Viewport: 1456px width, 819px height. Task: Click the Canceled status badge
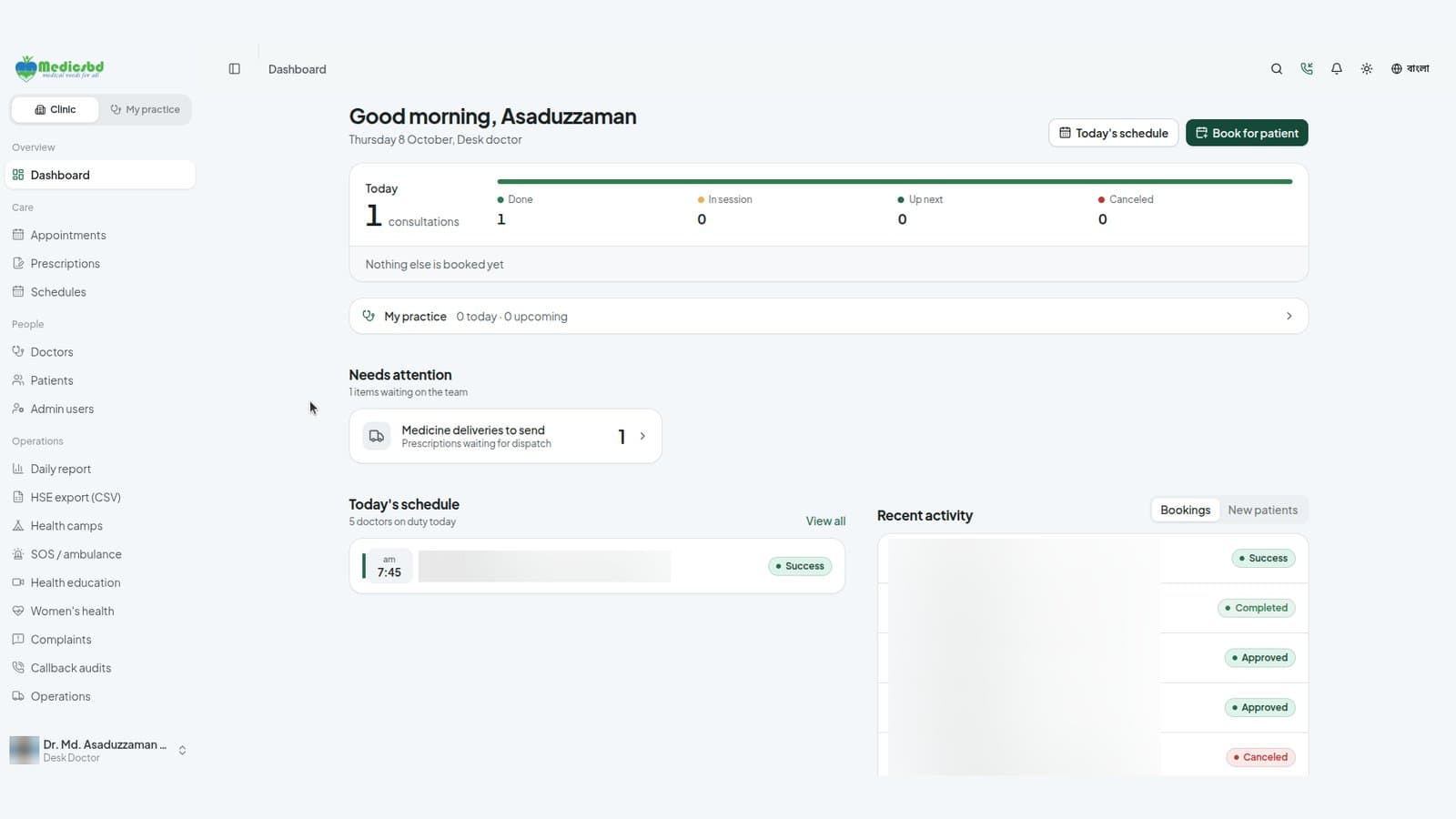click(x=1261, y=757)
